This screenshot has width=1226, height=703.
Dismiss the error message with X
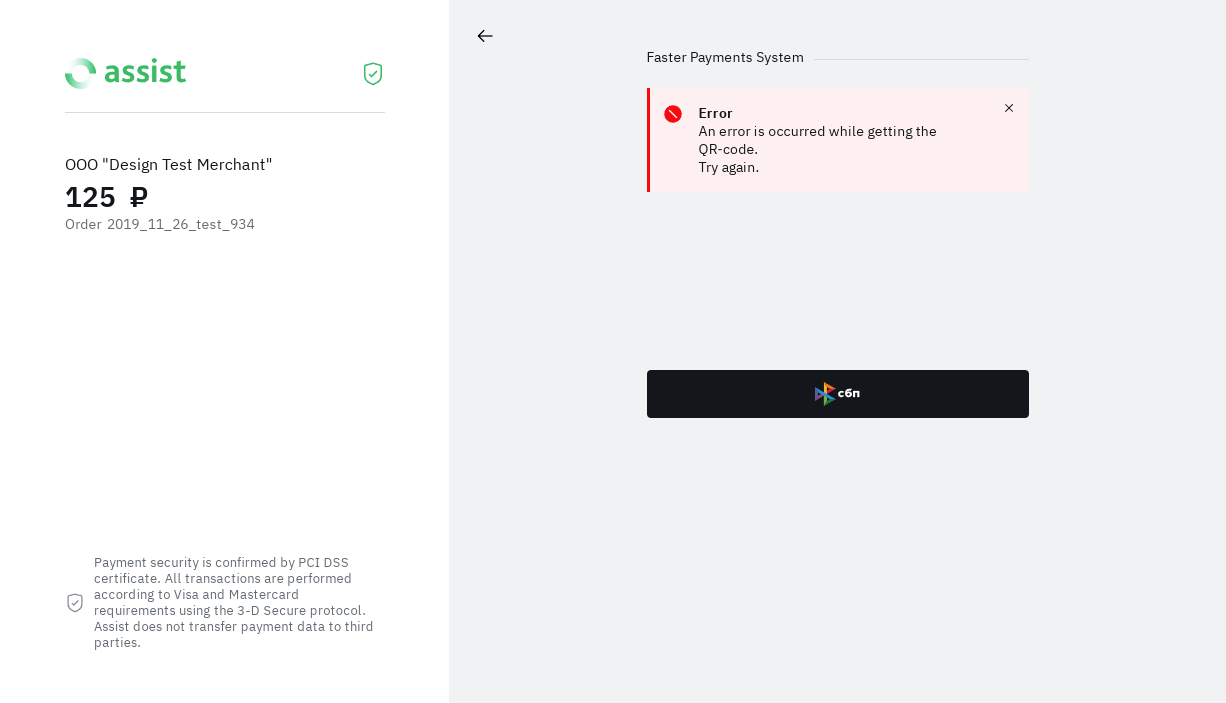coord(1009,108)
